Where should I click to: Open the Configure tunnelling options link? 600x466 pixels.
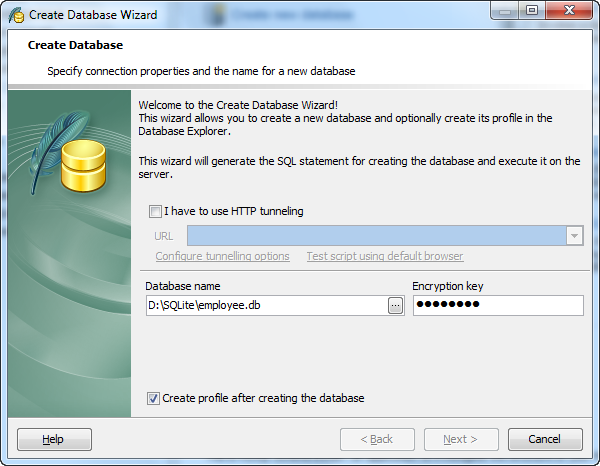tap(222, 256)
